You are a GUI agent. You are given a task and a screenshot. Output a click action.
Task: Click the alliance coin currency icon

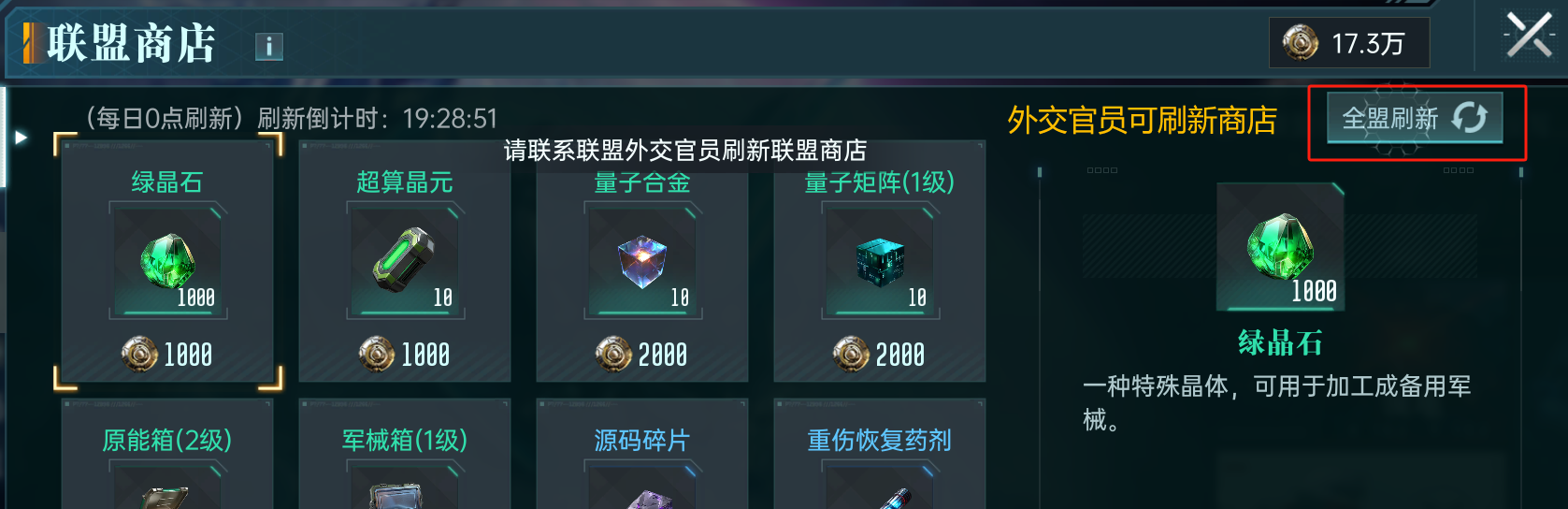(x=1301, y=42)
